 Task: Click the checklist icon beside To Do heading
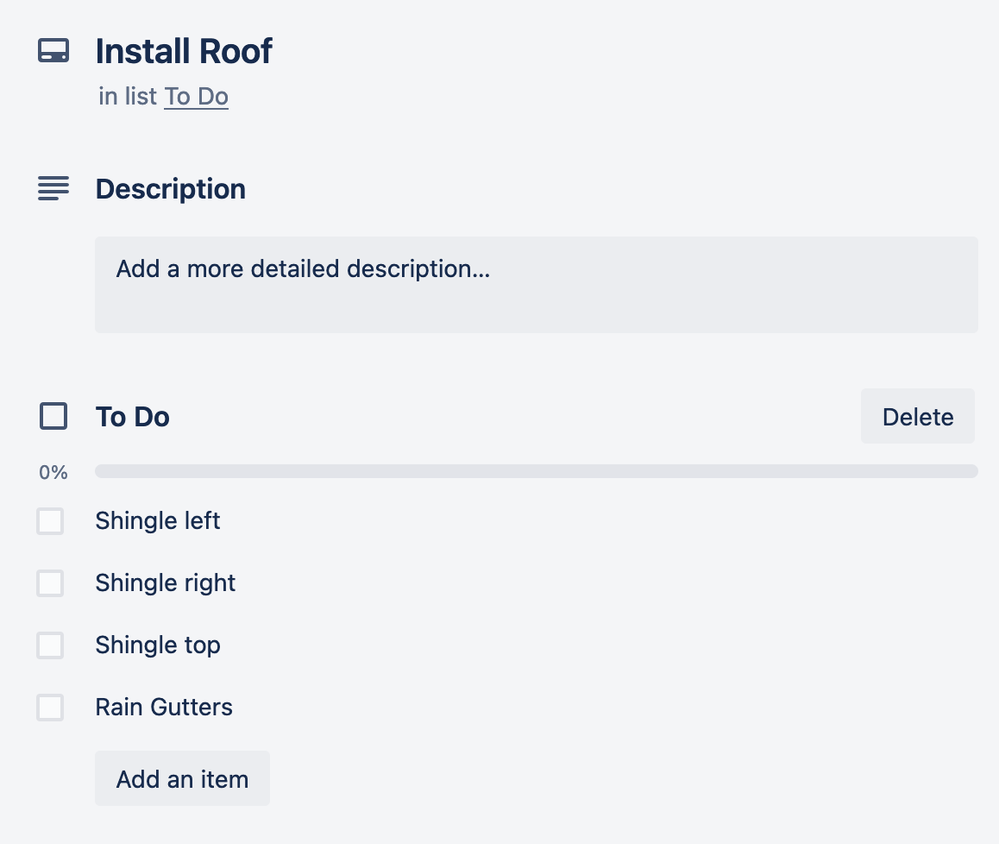pyautogui.click(x=53, y=416)
